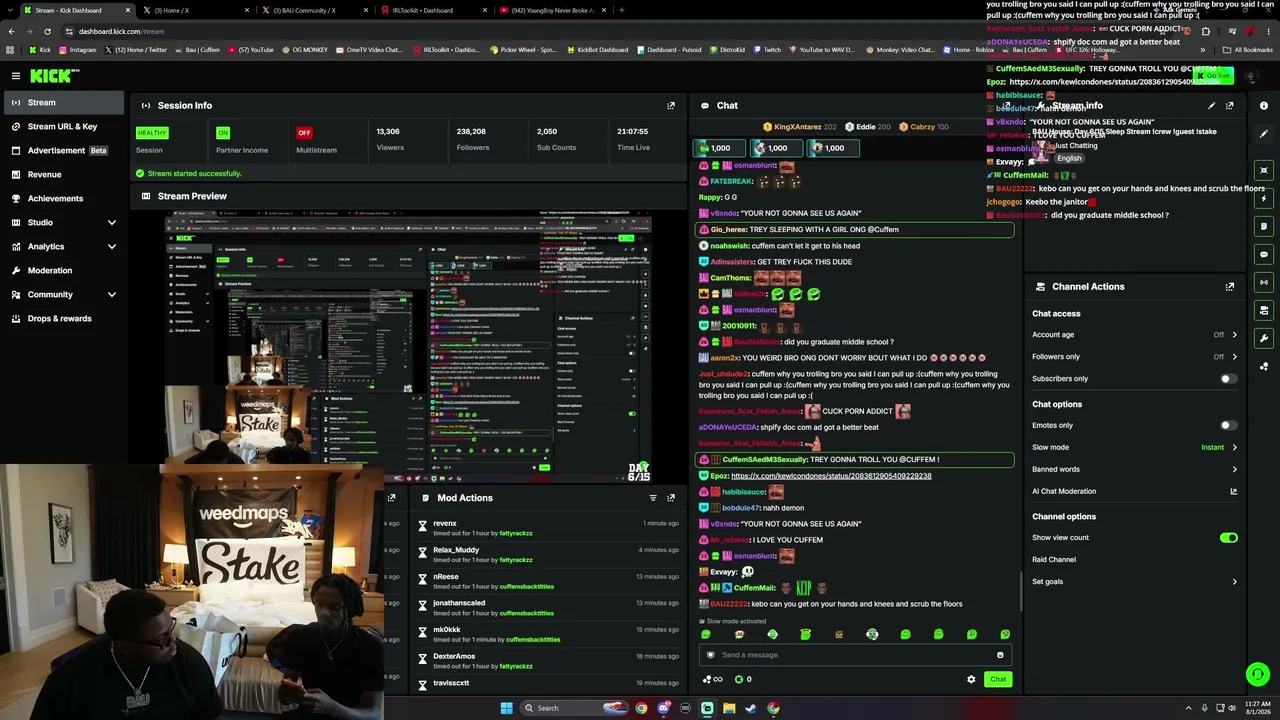The width and height of the screenshot is (1280, 720).
Task: Toggle Subscribers only chat
Action: coord(1228,379)
